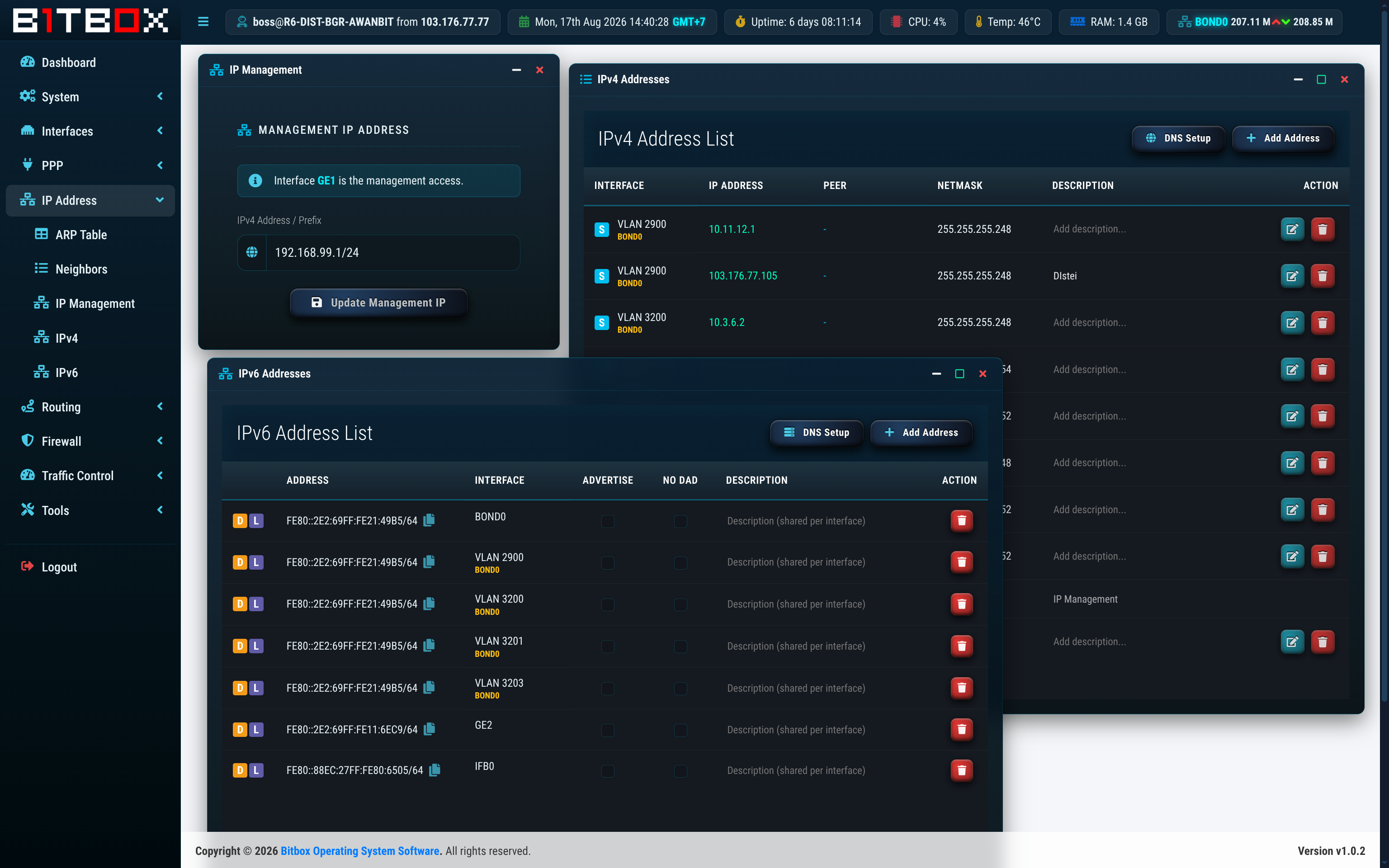1389x868 pixels.
Task: Click the info icon in management access notice
Action: click(255, 180)
